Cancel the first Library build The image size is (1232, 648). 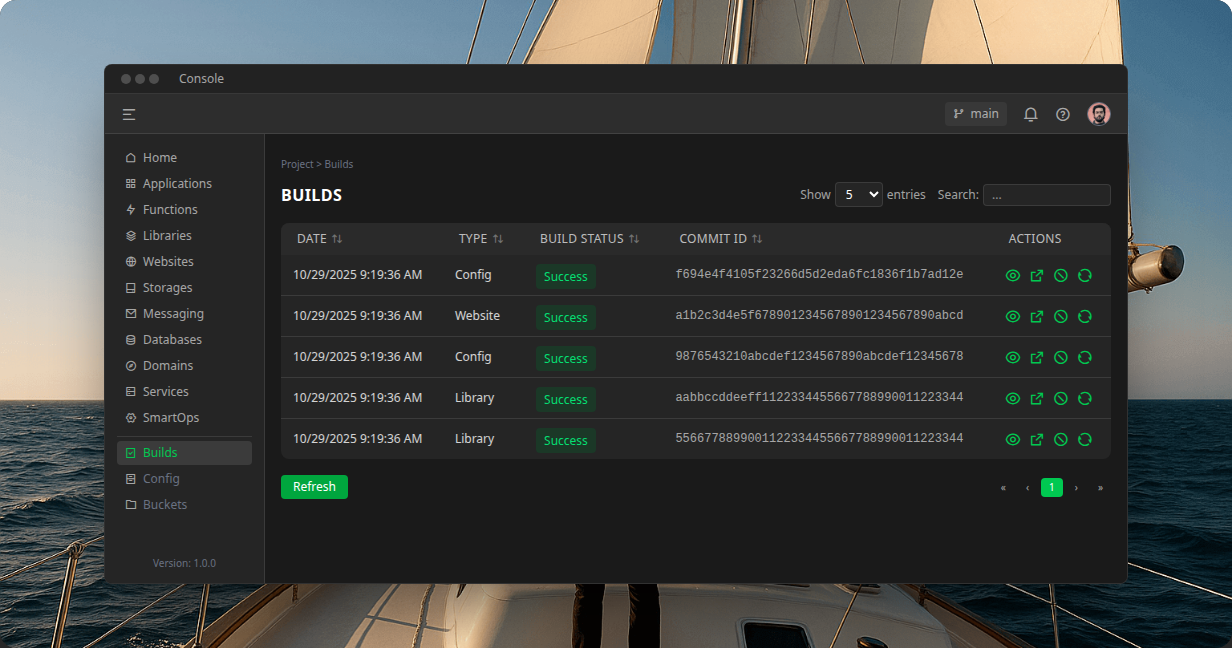pos(1061,398)
